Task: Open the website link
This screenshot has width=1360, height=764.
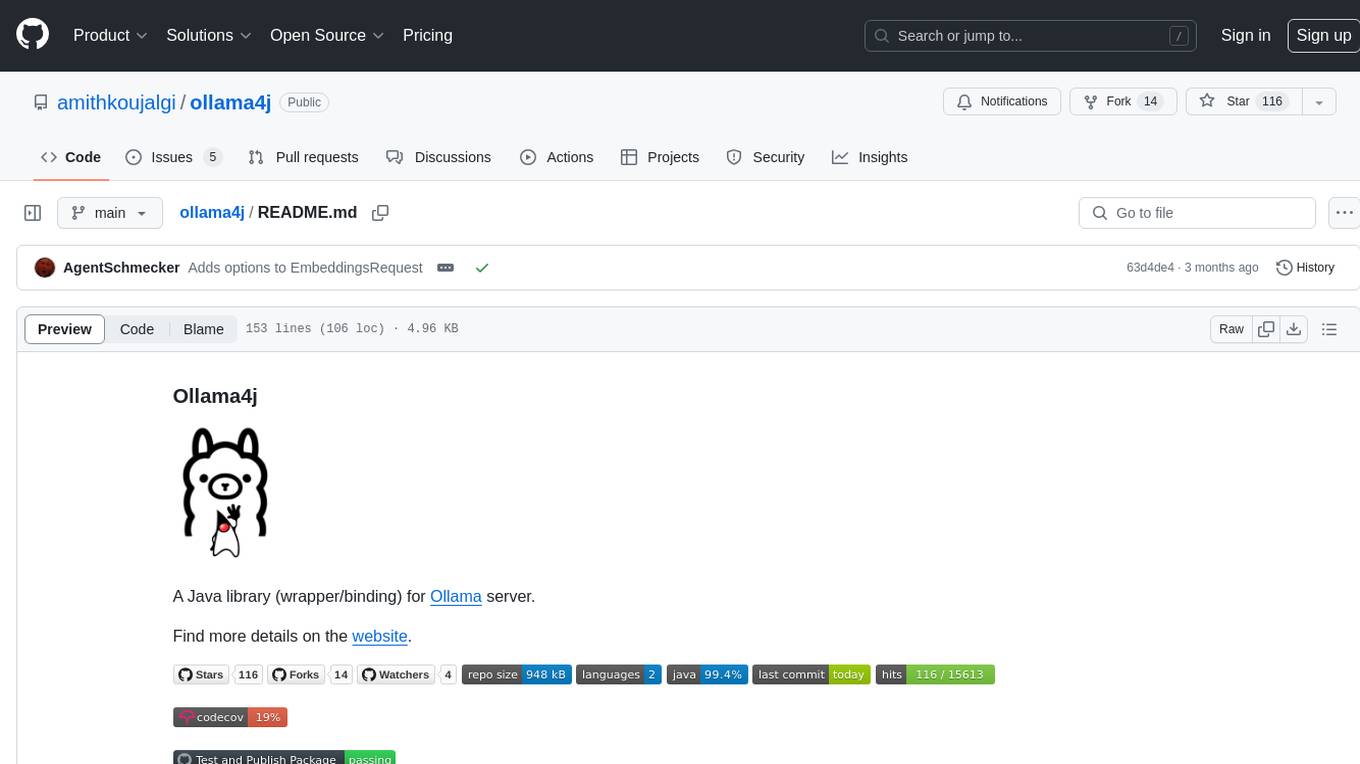Action: pos(380,636)
